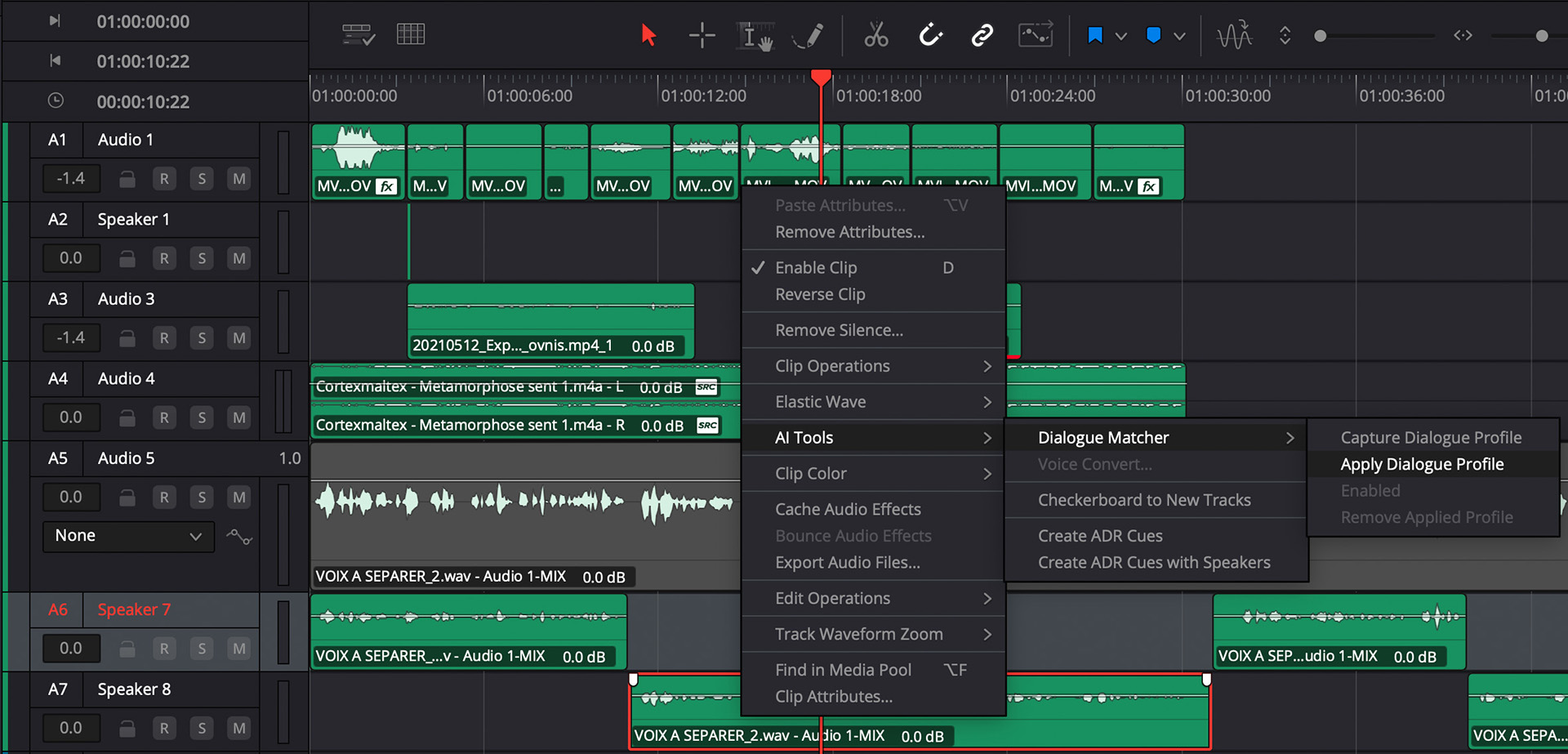This screenshot has height=754, width=1568.
Task: Click Export Audio Files option
Action: (x=847, y=562)
